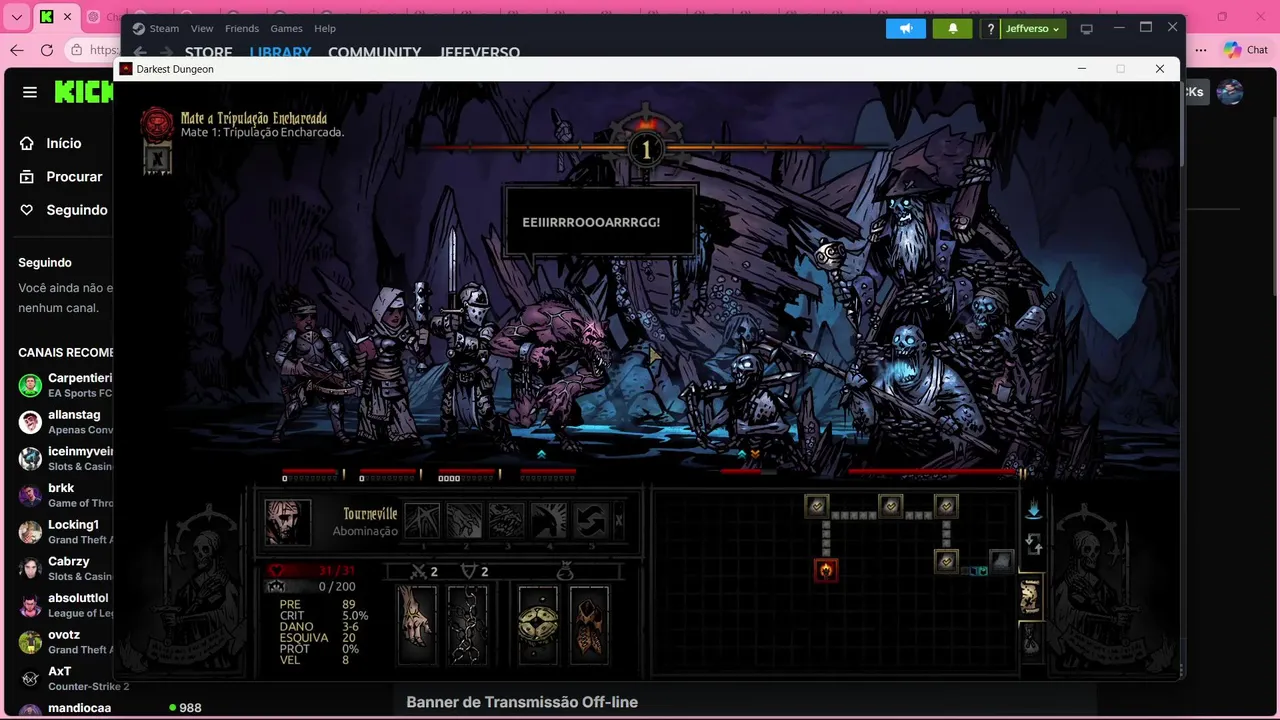The width and height of the screenshot is (1280, 720).
Task: Click the round counter showing 1
Action: click(646, 151)
